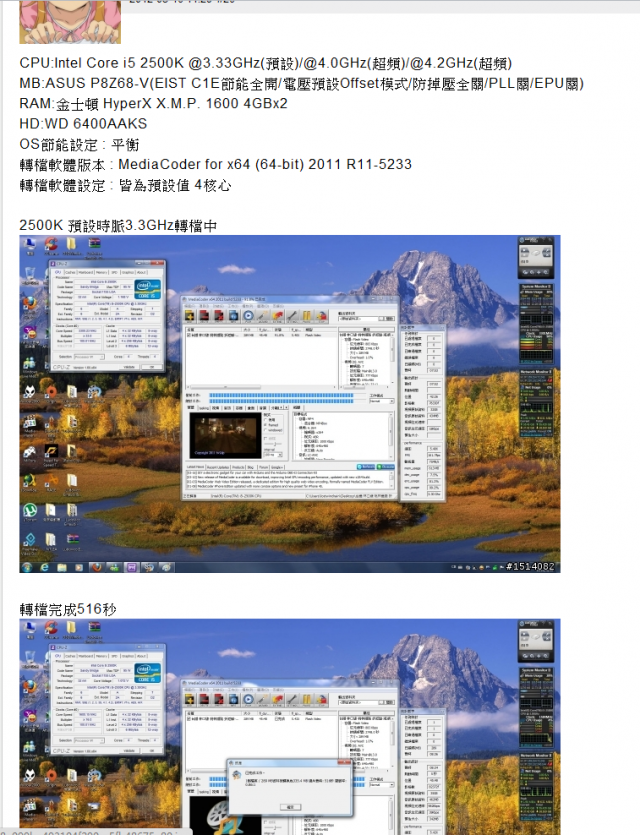Open the 'Normal' work mode dropdown in first screenshot
This screenshot has width=640, height=836.
click(382, 401)
